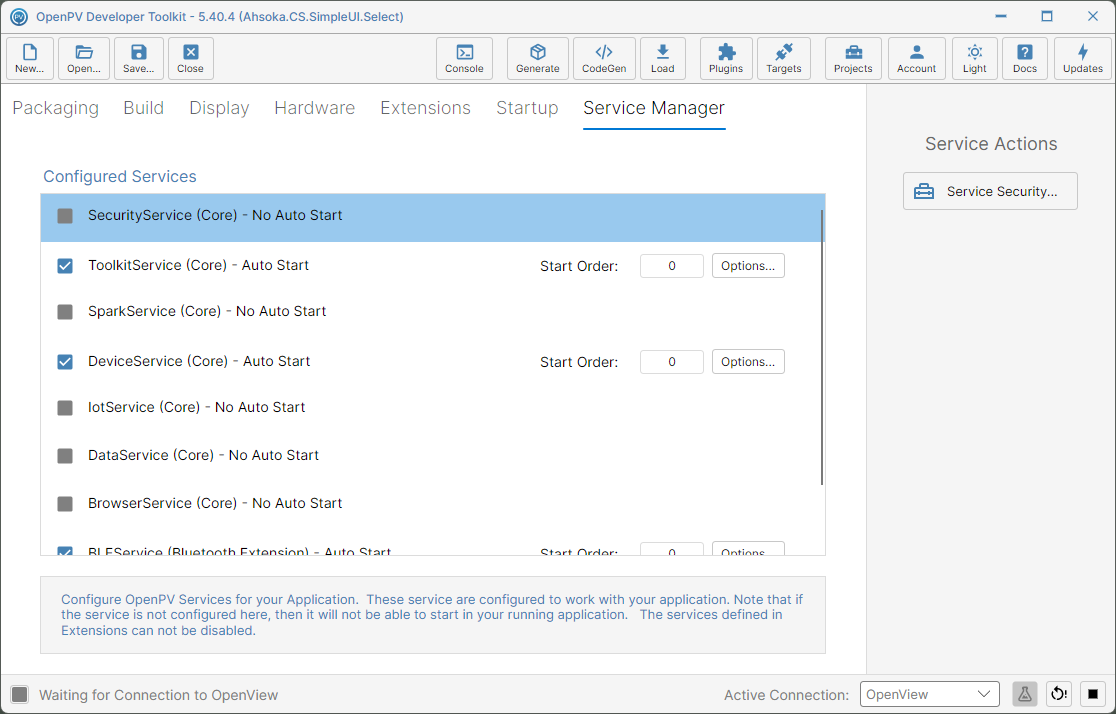
Task: Select the Service Manager tab
Action: tap(654, 108)
